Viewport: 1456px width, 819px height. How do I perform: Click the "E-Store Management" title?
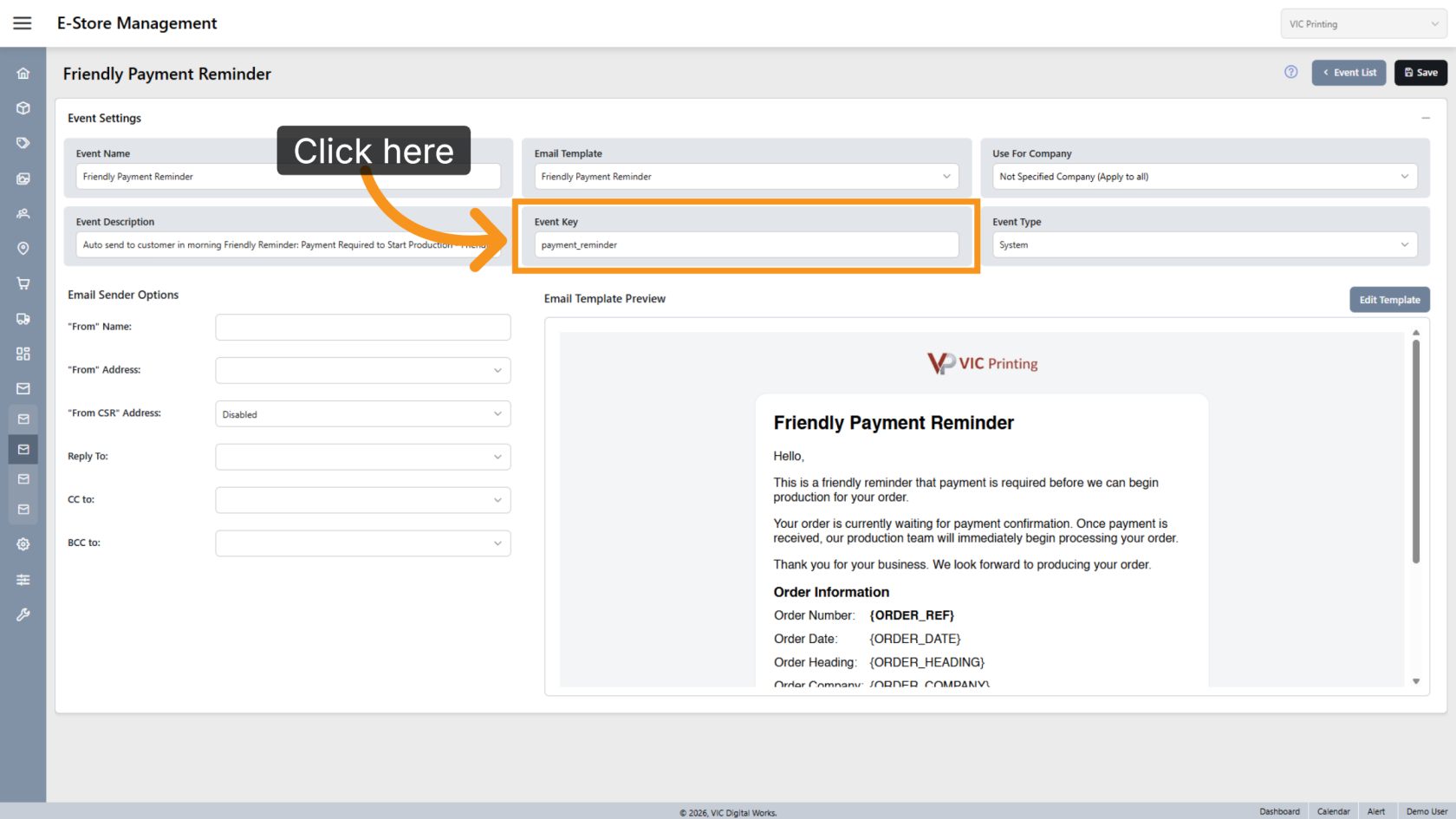[137, 23]
